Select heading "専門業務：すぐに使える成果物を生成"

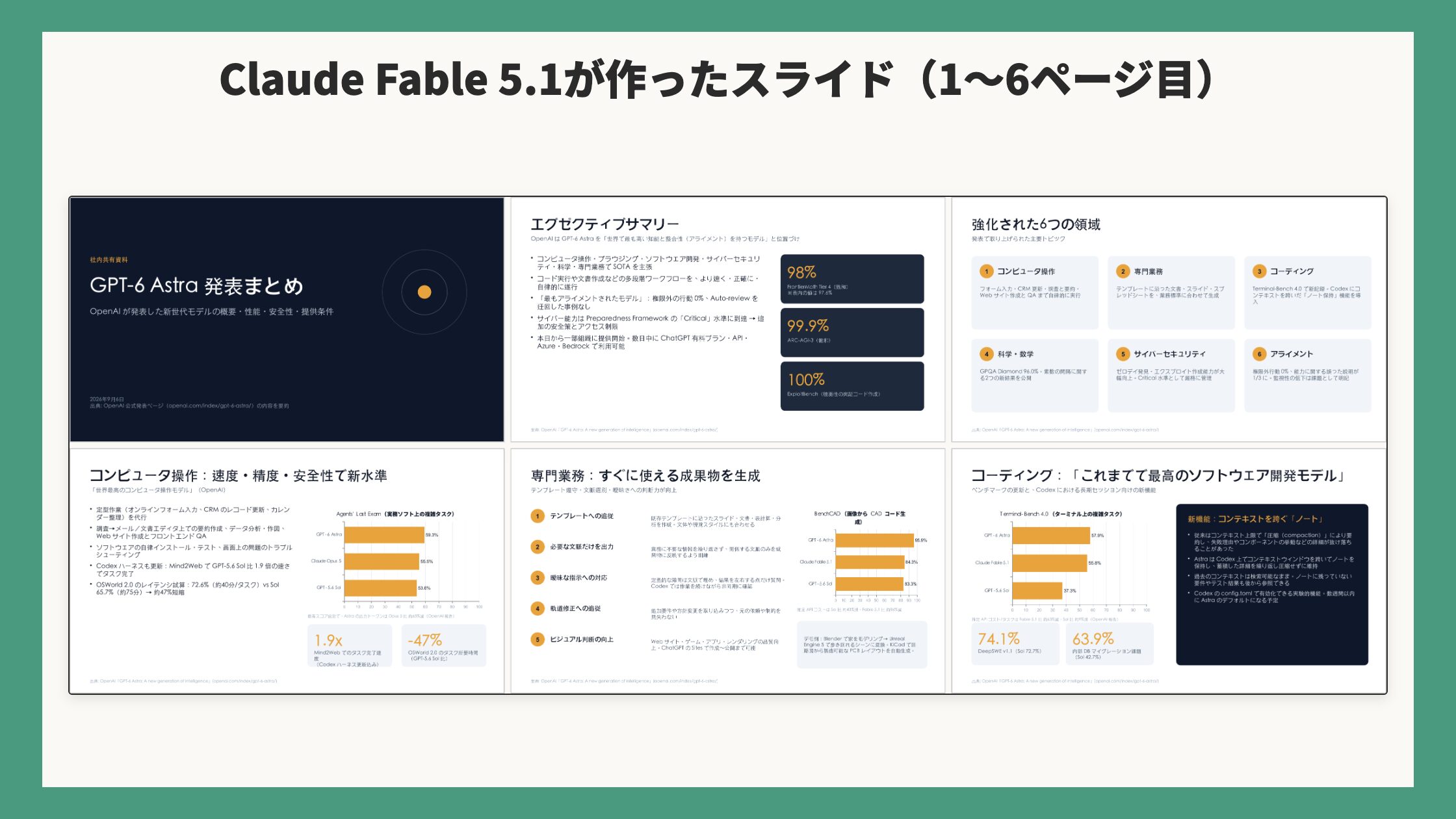click(645, 476)
